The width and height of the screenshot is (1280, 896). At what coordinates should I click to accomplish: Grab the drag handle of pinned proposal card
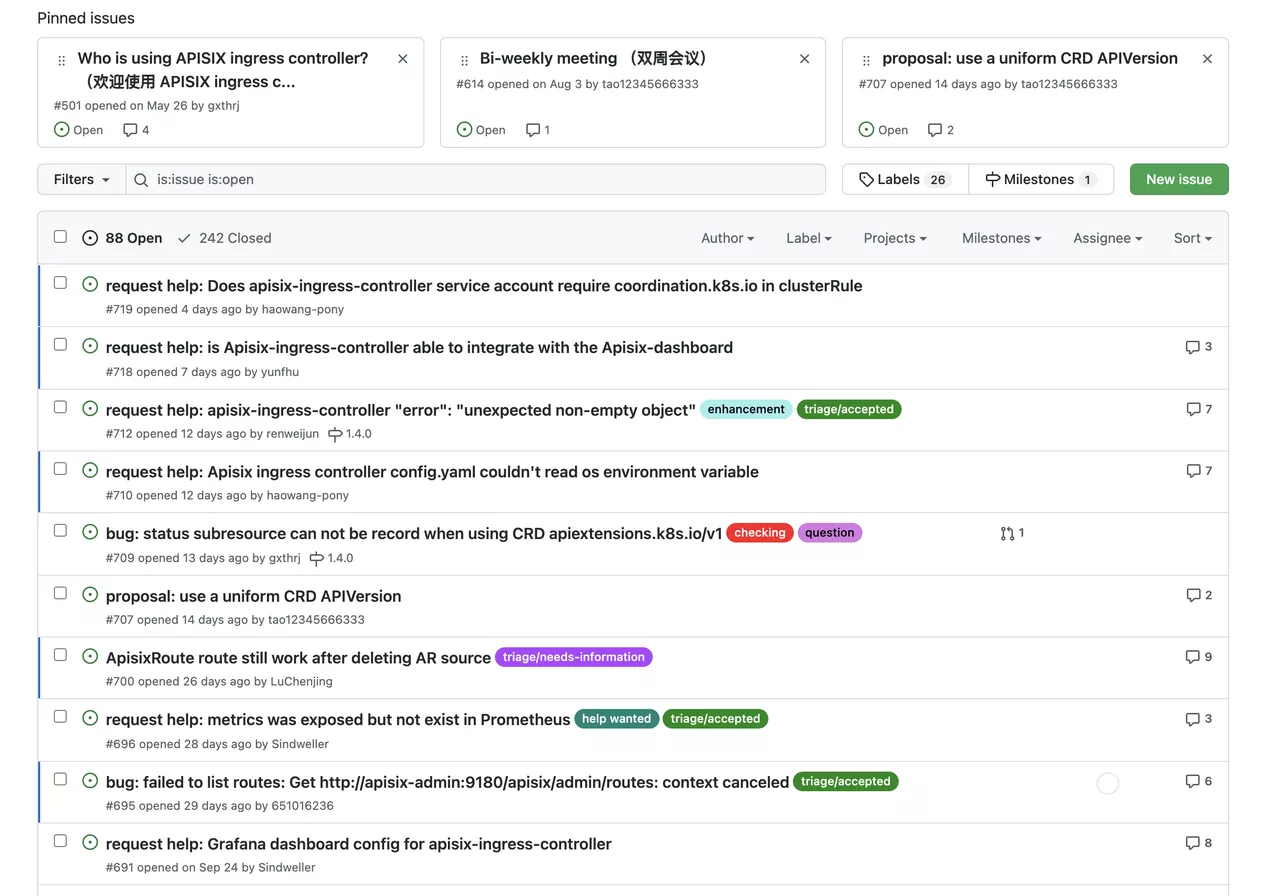pos(866,60)
